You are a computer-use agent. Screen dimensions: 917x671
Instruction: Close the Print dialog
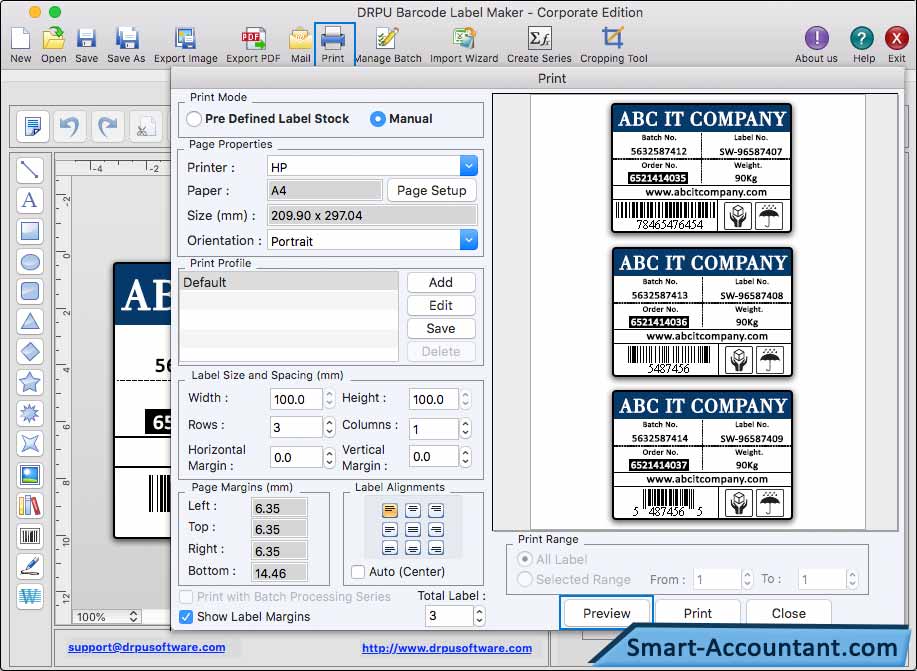pos(788,613)
